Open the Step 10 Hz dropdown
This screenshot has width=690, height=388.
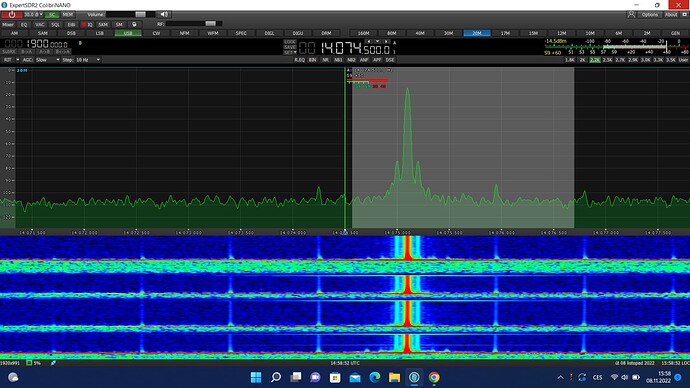pos(88,60)
